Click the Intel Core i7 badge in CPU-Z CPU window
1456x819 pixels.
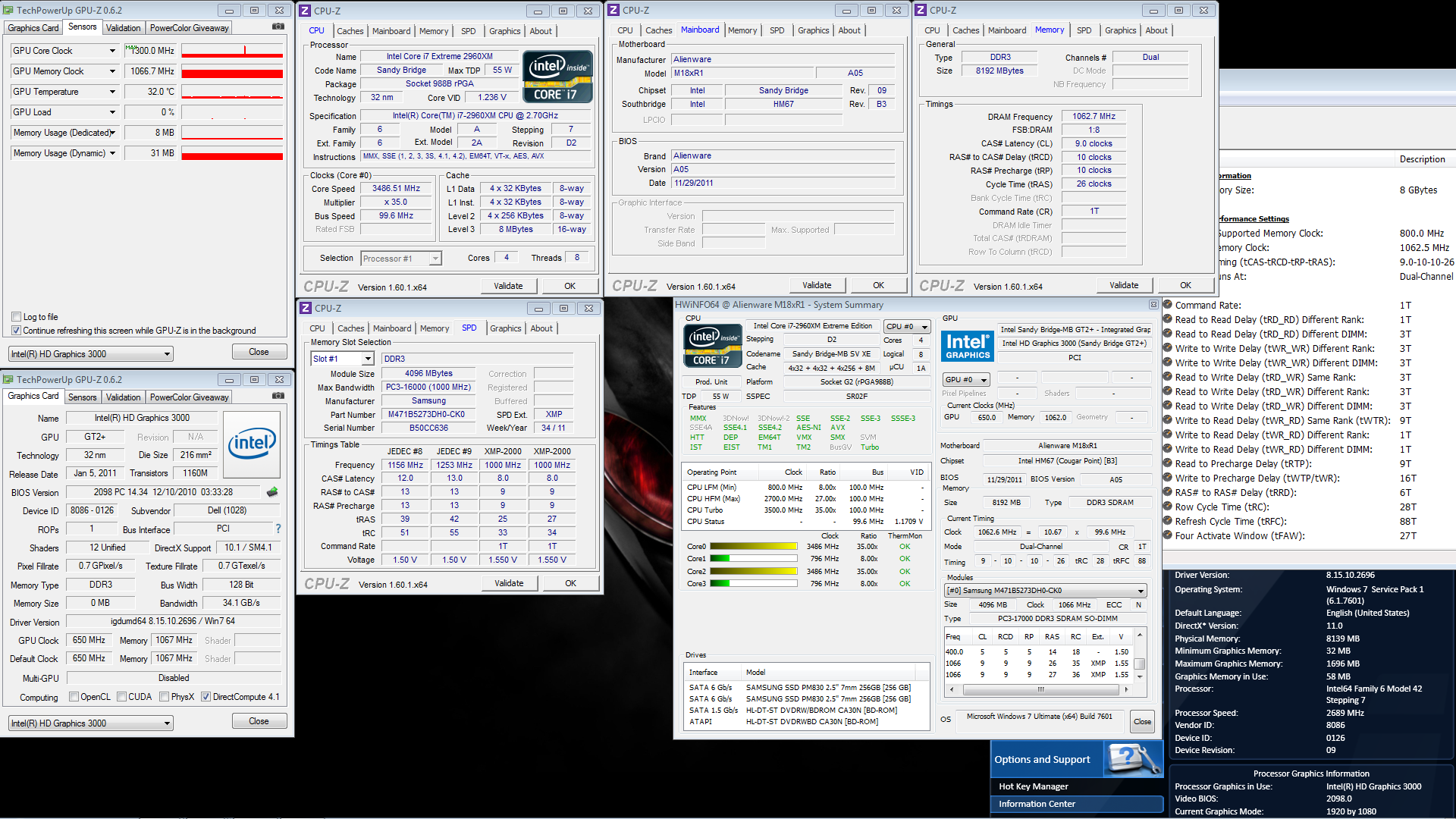click(557, 77)
